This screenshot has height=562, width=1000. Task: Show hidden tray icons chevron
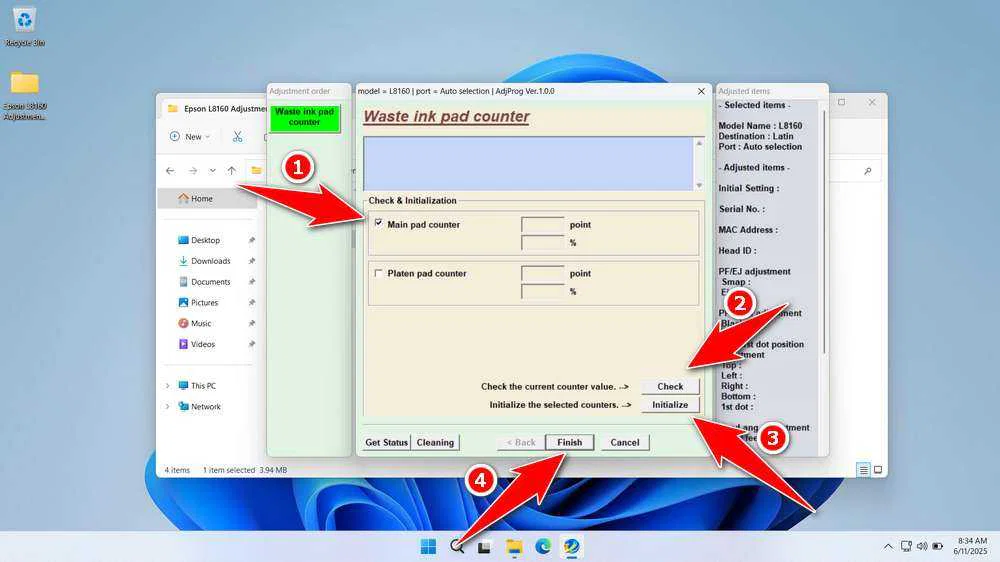click(888, 547)
